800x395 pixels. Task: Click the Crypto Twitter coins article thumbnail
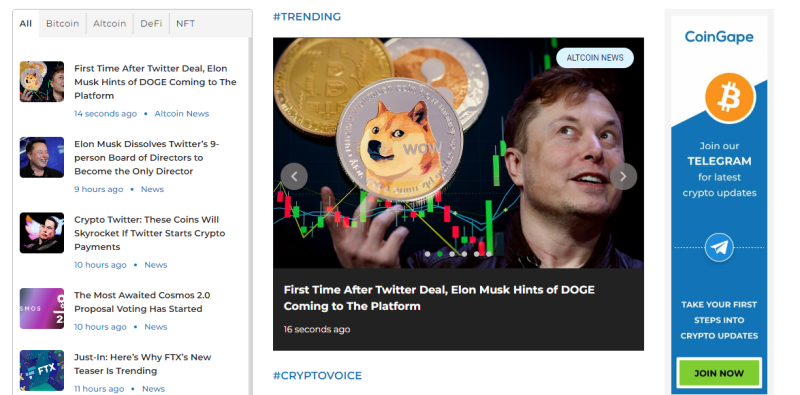click(42, 233)
